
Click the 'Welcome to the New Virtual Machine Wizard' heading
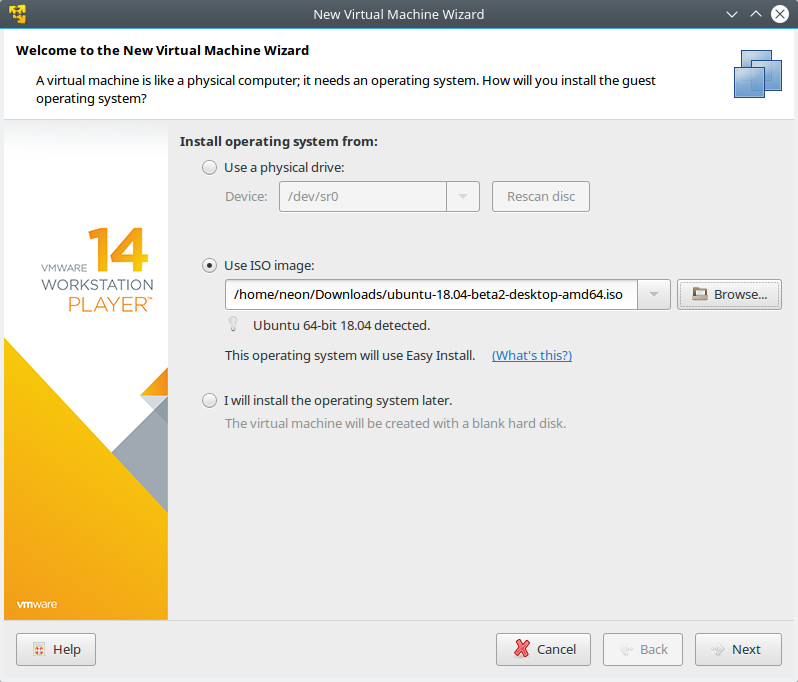click(162, 50)
